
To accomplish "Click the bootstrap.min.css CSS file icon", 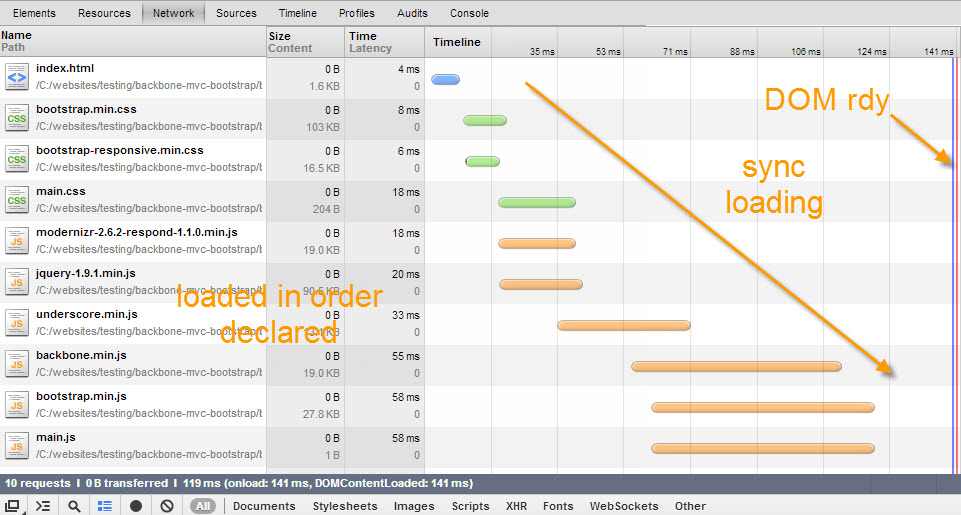I will (x=17, y=118).
